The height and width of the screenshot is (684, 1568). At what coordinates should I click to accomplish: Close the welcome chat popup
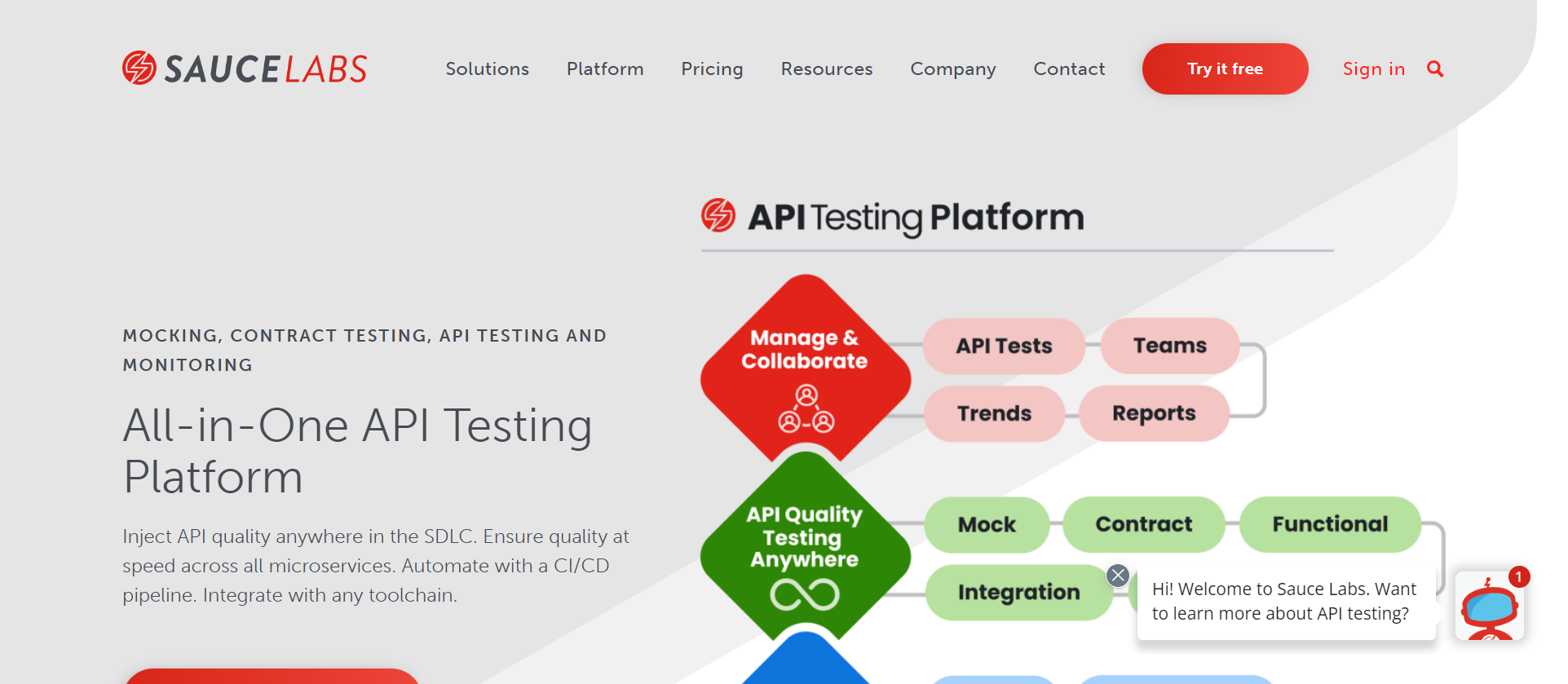(1118, 576)
